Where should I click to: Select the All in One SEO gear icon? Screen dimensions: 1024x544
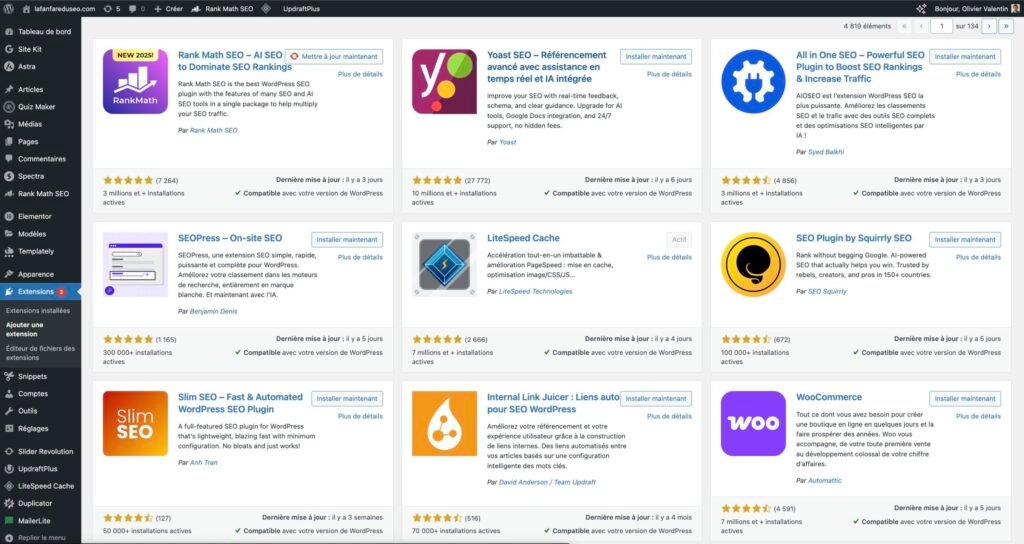(x=753, y=81)
